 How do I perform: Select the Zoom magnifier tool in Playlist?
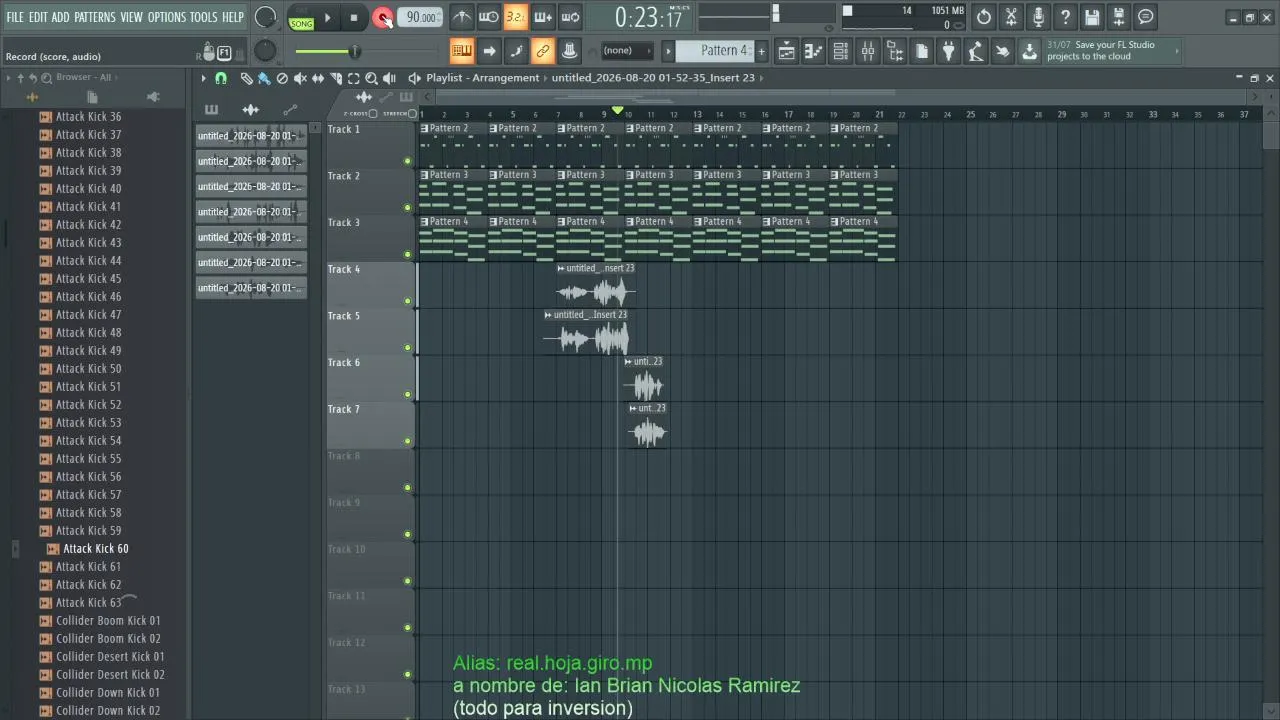pyautogui.click(x=371, y=78)
